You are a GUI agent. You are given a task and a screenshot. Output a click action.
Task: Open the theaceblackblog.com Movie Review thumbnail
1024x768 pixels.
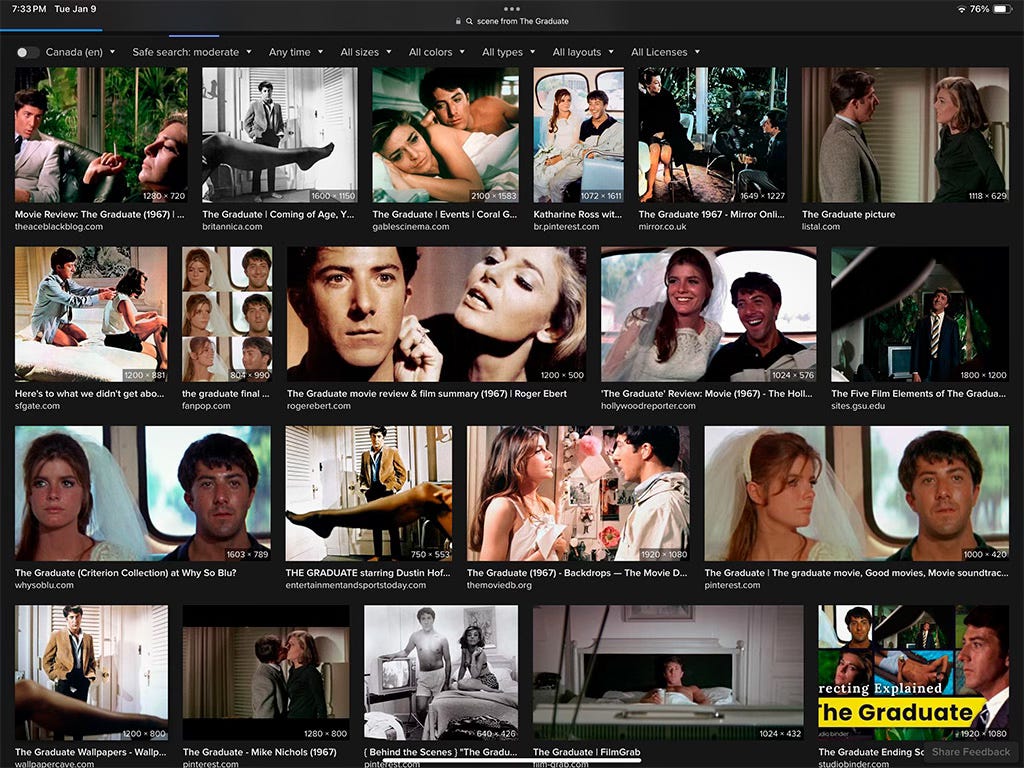[101, 135]
